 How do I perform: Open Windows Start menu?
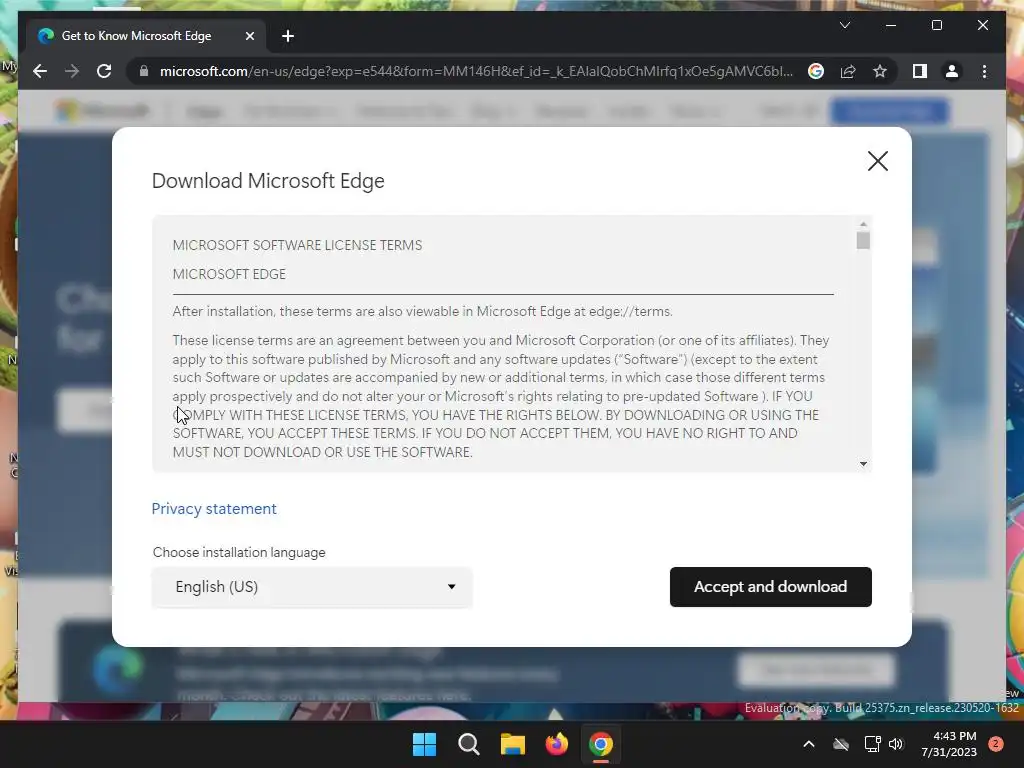(424, 744)
